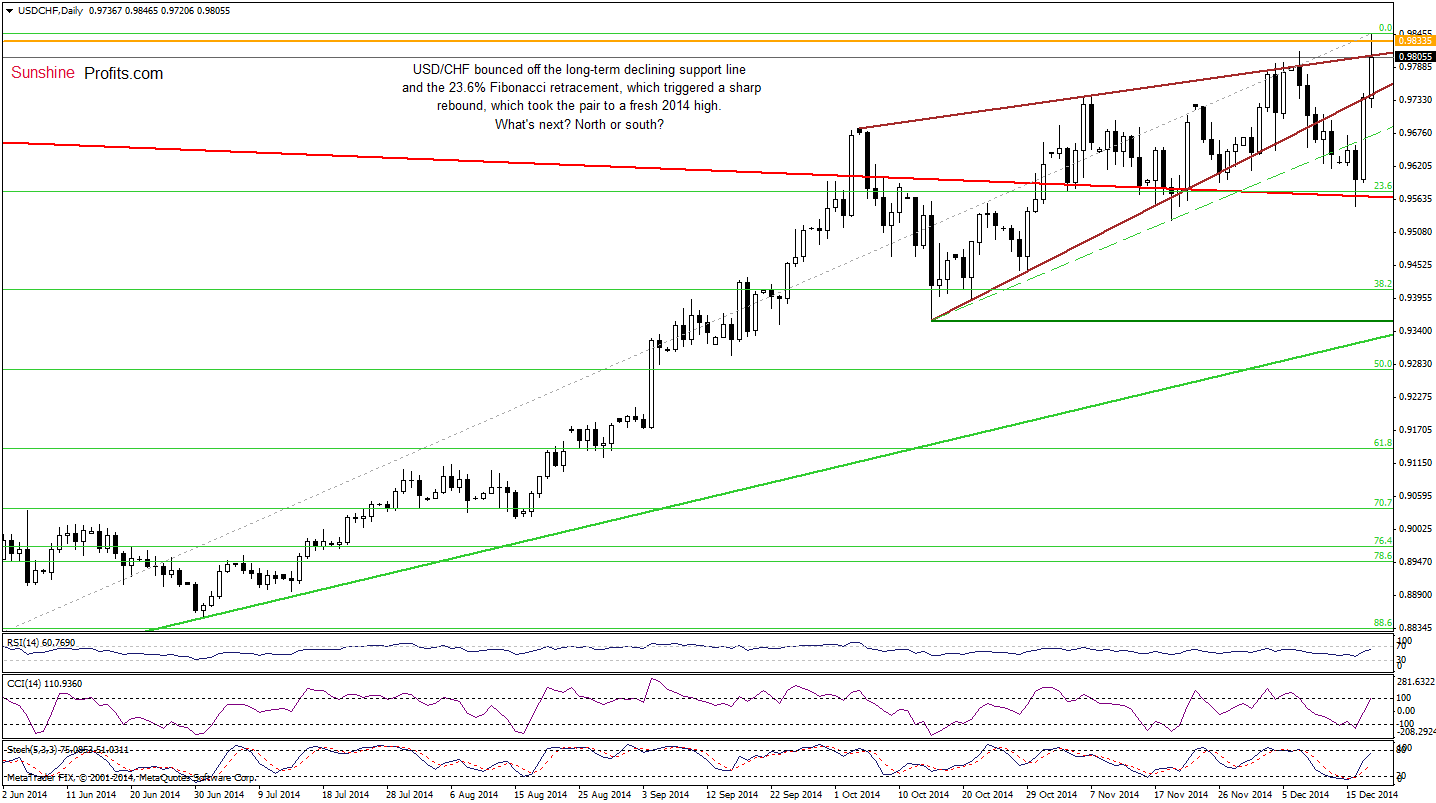
Task: Click the 50.0 Fibonacci level label
Action: pyautogui.click(x=1382, y=364)
